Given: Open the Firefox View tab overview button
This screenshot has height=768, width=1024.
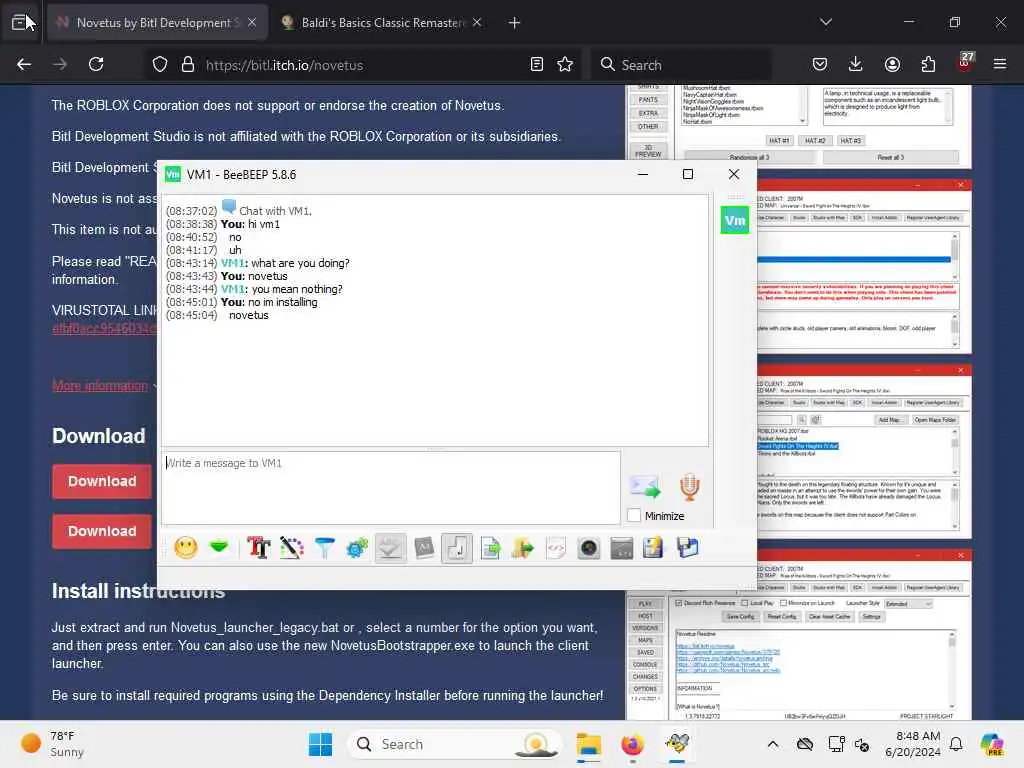Looking at the screenshot, I should click(20, 23).
